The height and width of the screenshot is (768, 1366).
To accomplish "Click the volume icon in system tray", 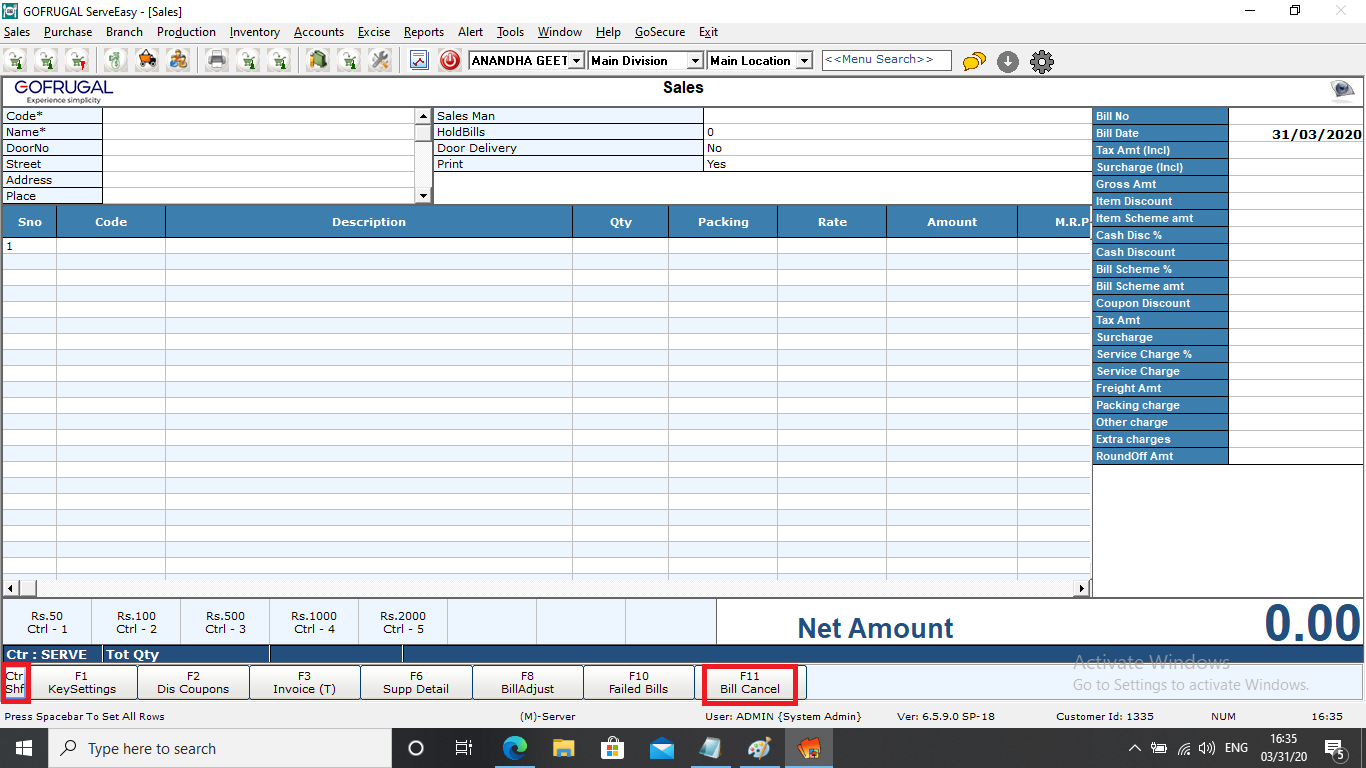I will point(1206,748).
